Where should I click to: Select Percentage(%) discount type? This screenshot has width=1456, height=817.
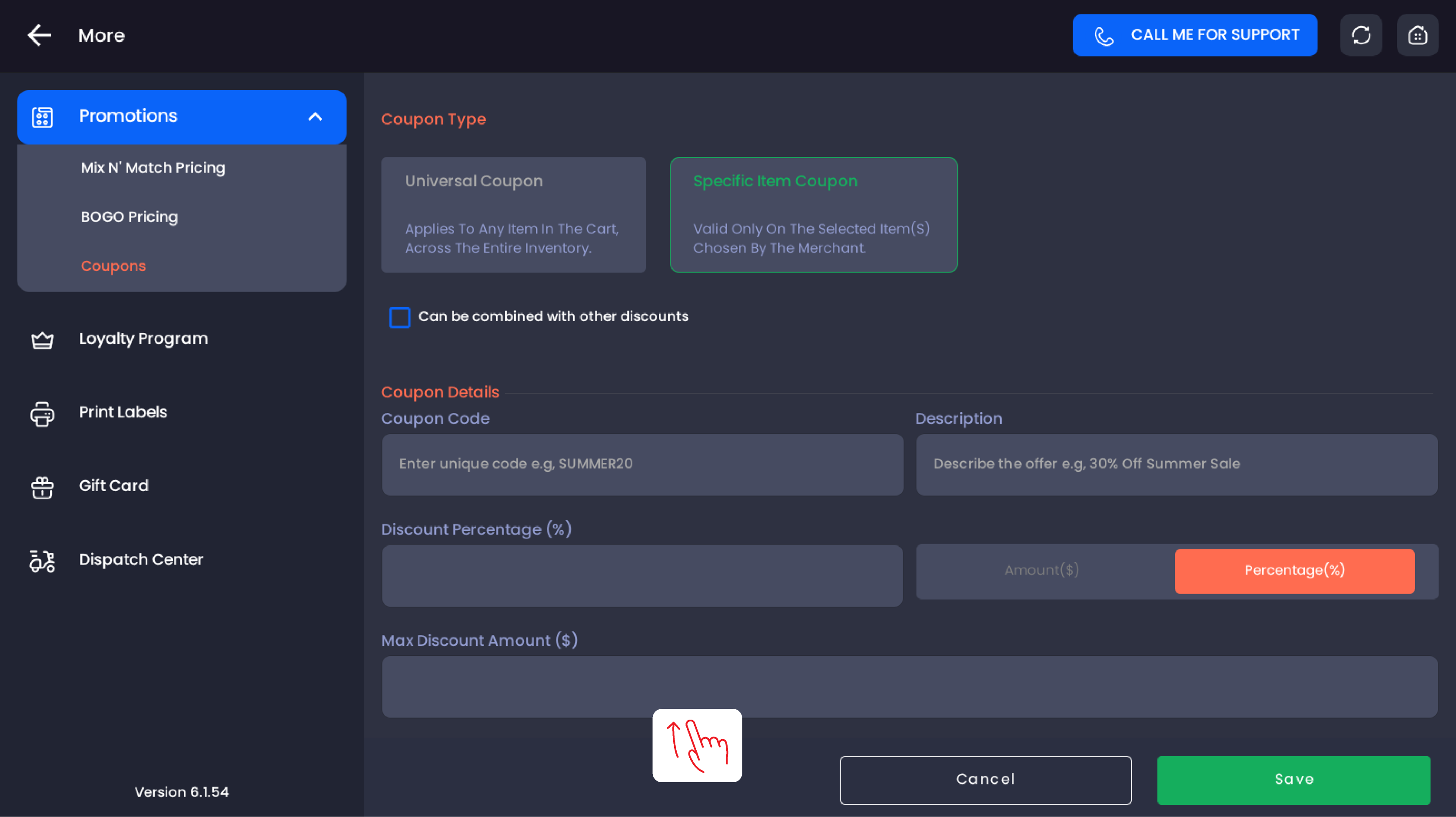1294,571
